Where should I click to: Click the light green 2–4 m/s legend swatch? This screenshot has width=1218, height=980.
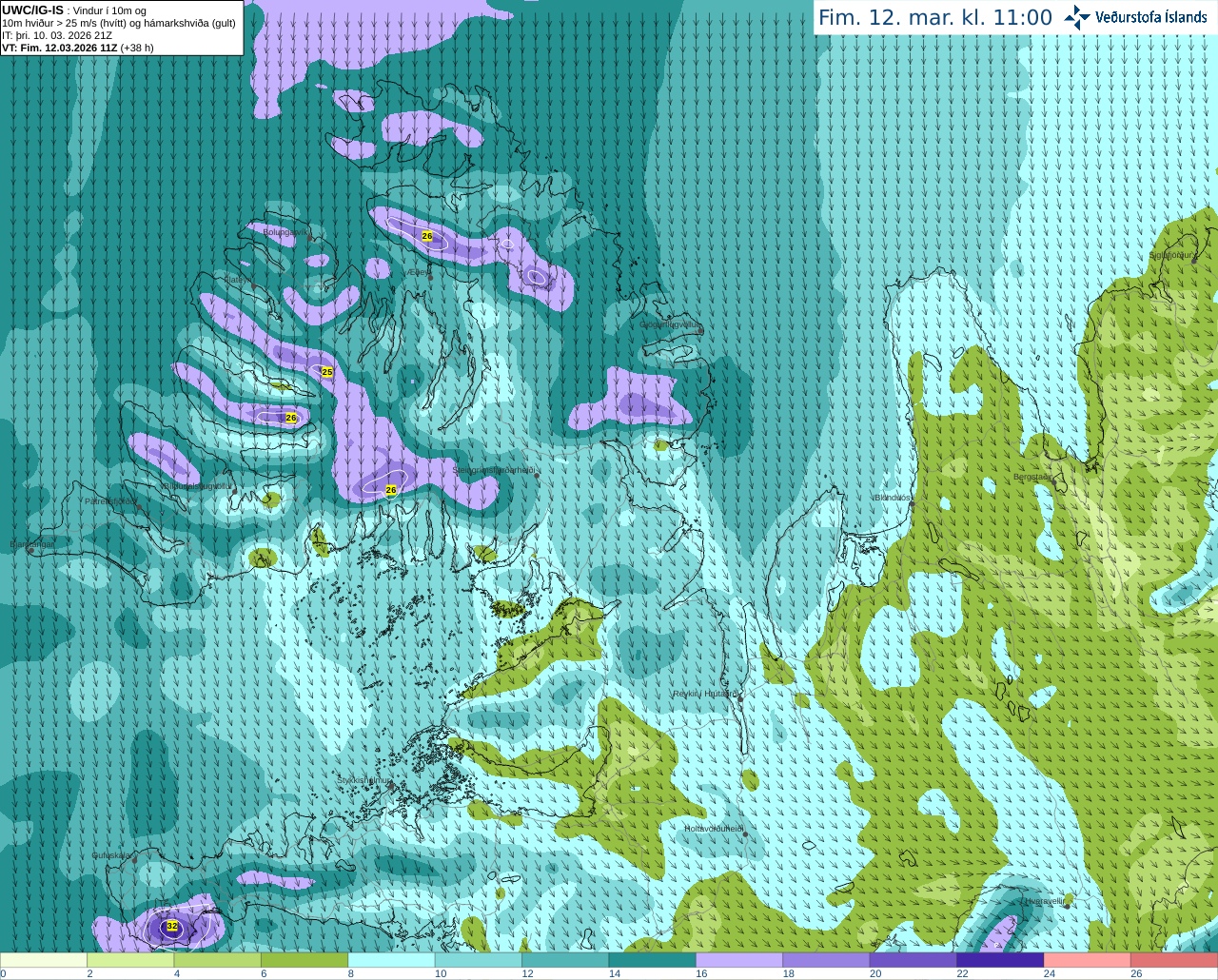coord(130,960)
